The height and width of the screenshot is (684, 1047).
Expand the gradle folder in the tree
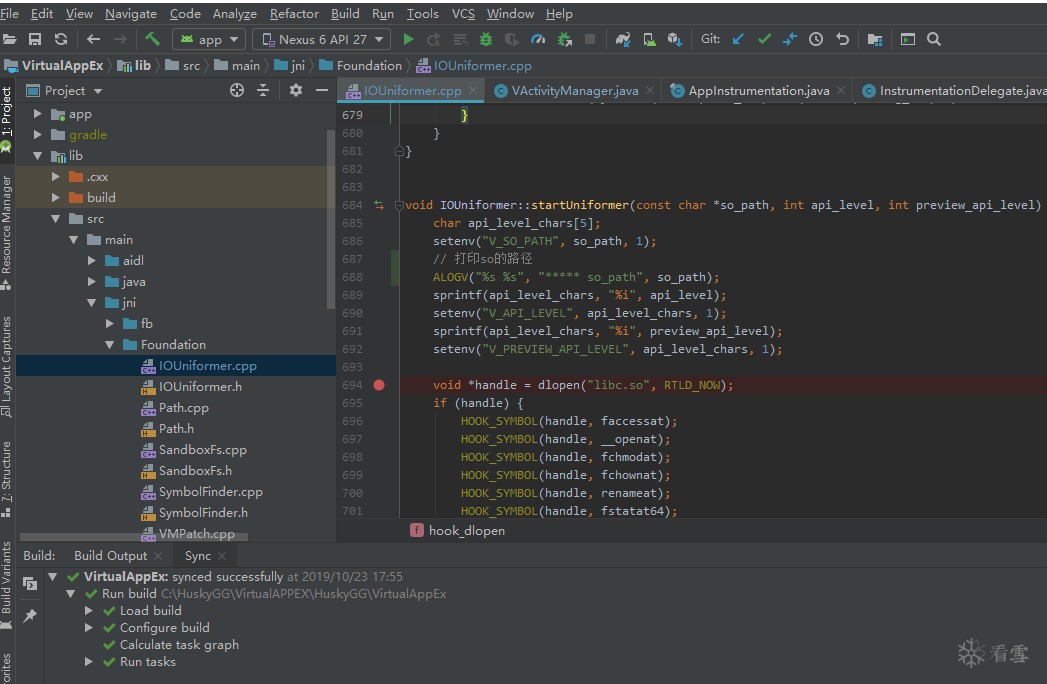point(38,135)
